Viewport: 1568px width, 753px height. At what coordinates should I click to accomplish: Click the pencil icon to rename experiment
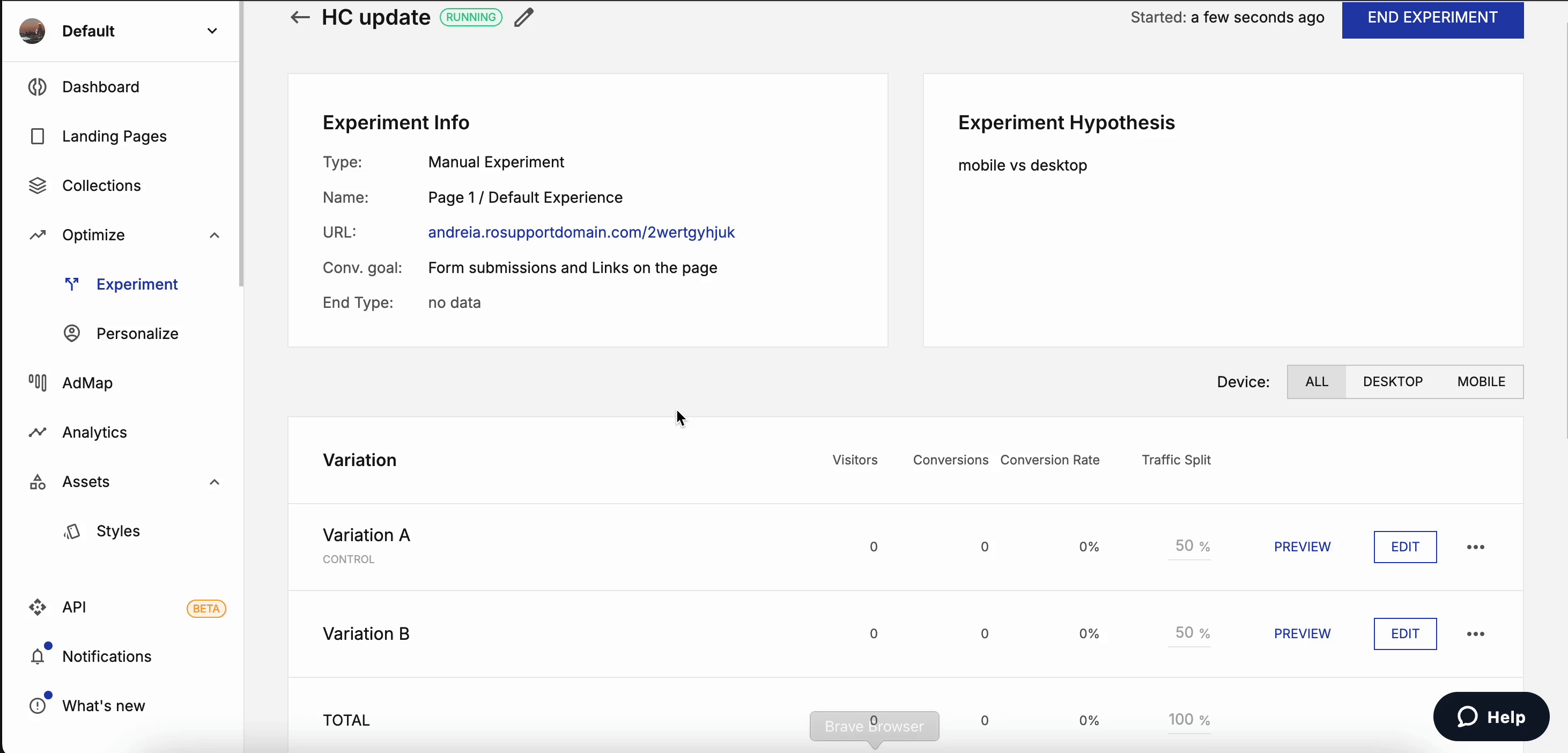pos(523,17)
